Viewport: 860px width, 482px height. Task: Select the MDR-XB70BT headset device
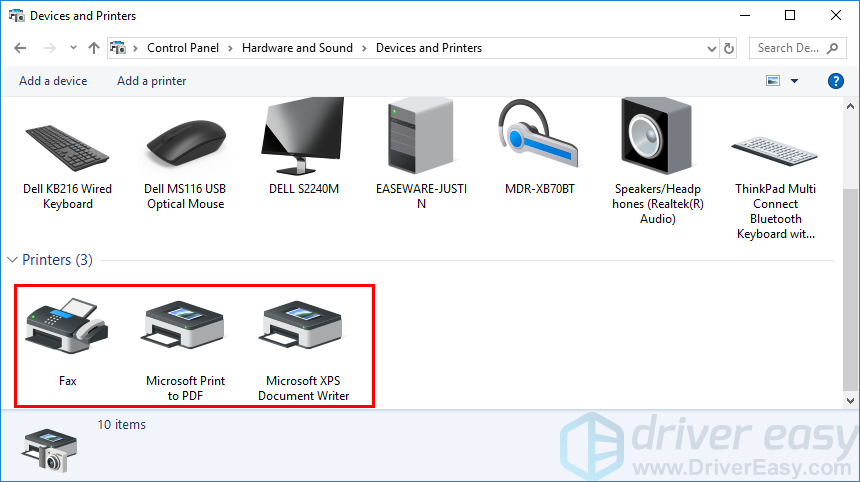click(539, 140)
